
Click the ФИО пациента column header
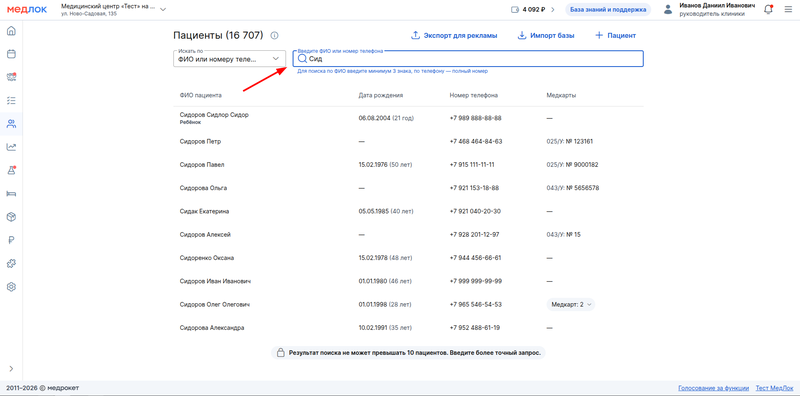pyautogui.click(x=201, y=95)
